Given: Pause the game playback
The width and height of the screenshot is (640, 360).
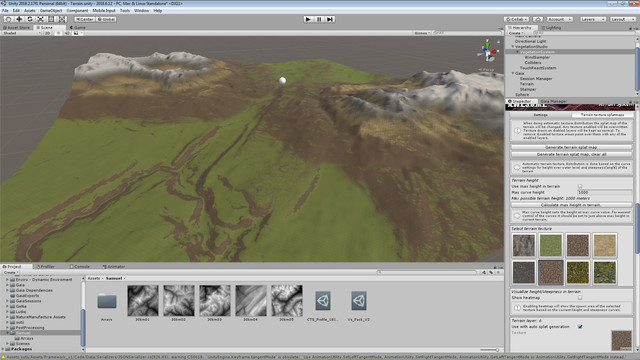Looking at the screenshot, I should [319, 19].
